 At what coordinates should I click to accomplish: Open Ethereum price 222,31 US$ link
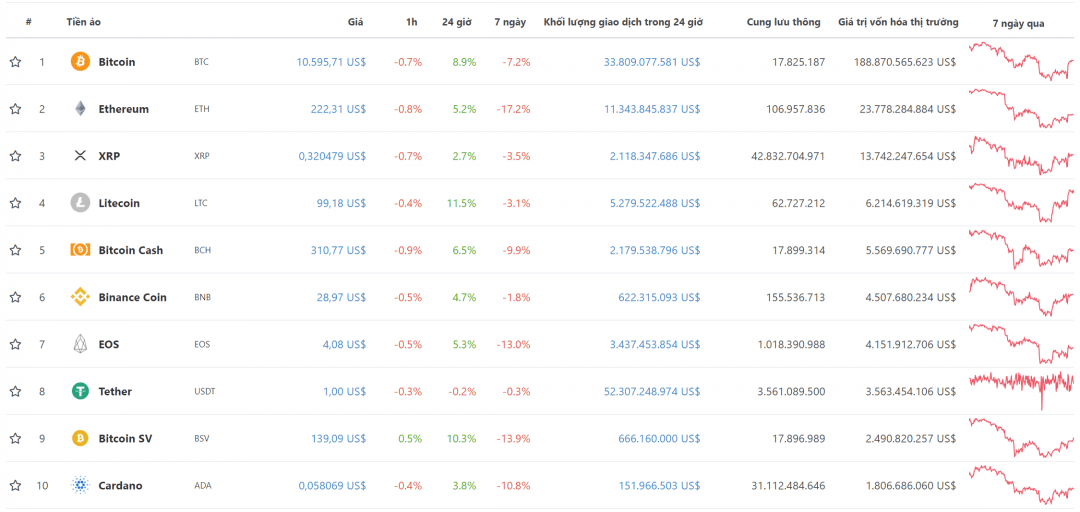click(x=338, y=109)
